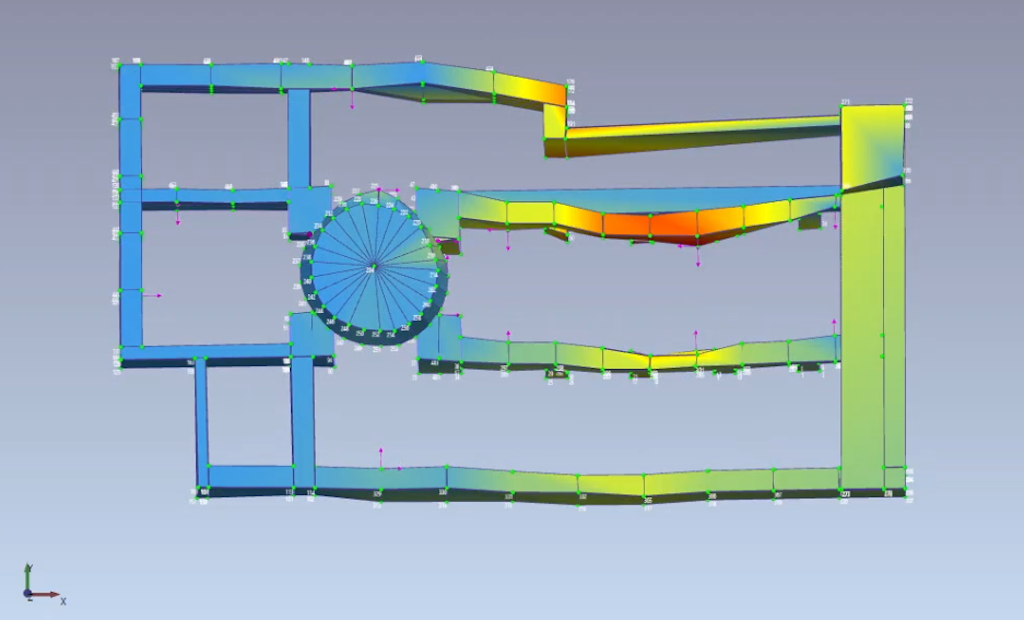Click the green Y-axis arrow of the triad
Viewport: 1024px width, 620px height.
point(28,576)
